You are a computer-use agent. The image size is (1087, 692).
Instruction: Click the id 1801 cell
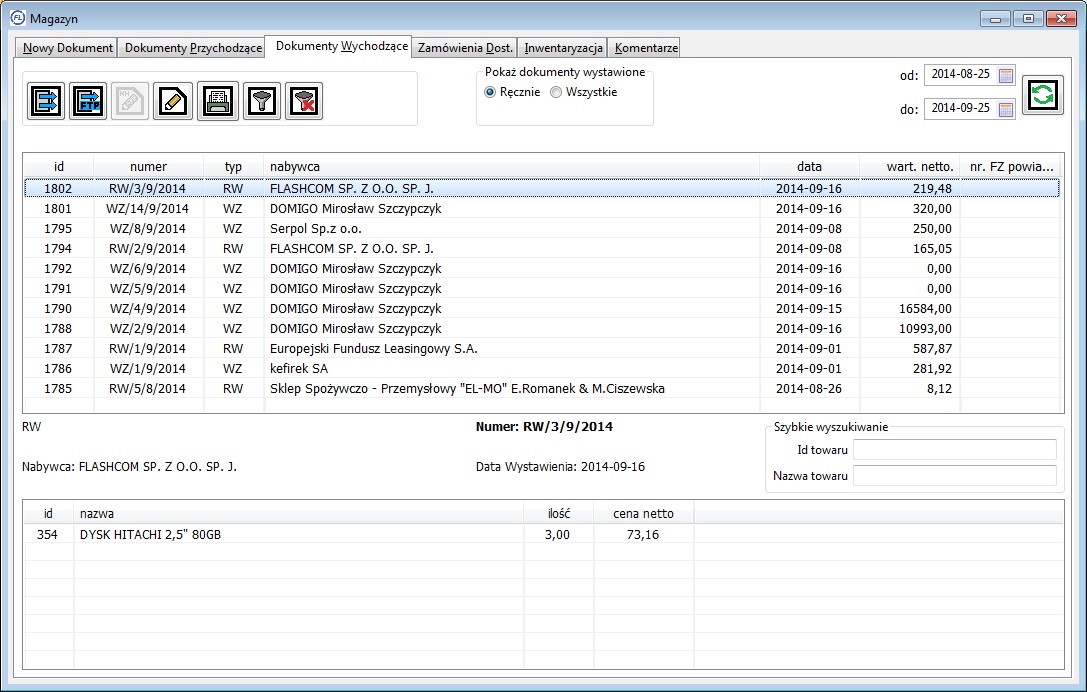pos(58,209)
